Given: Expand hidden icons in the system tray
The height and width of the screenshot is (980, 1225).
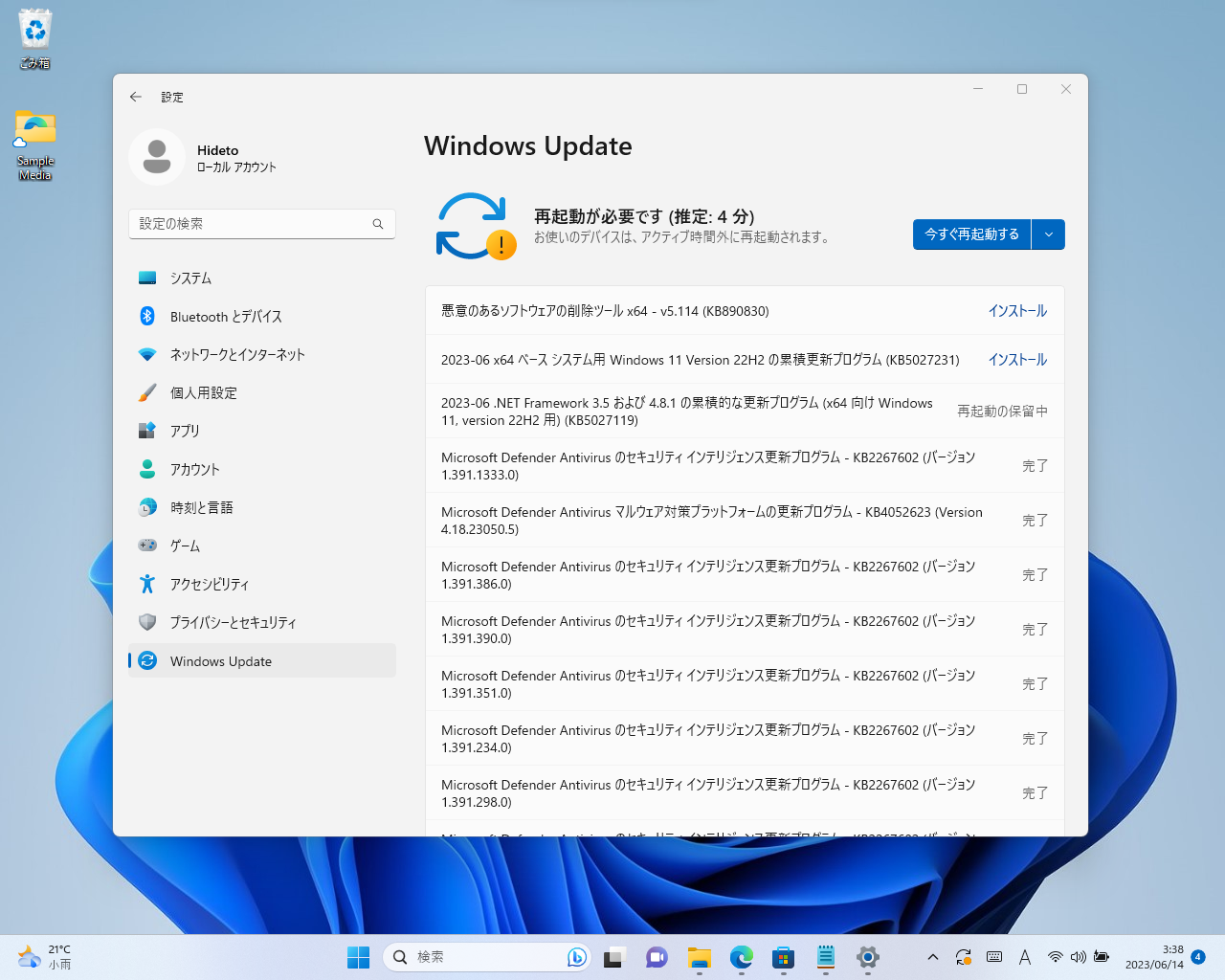Looking at the screenshot, I should coord(932,956).
